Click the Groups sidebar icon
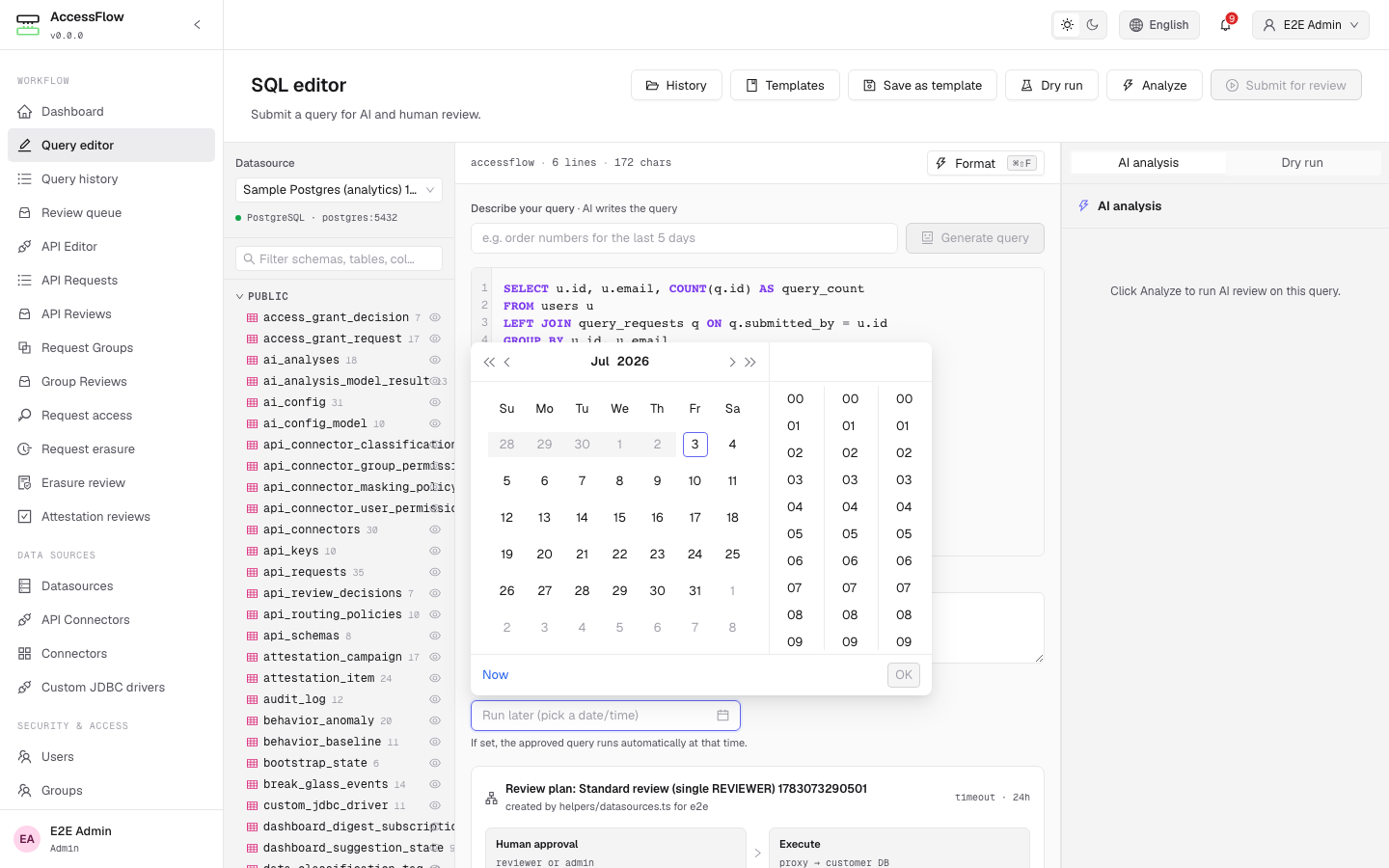 coord(25,790)
